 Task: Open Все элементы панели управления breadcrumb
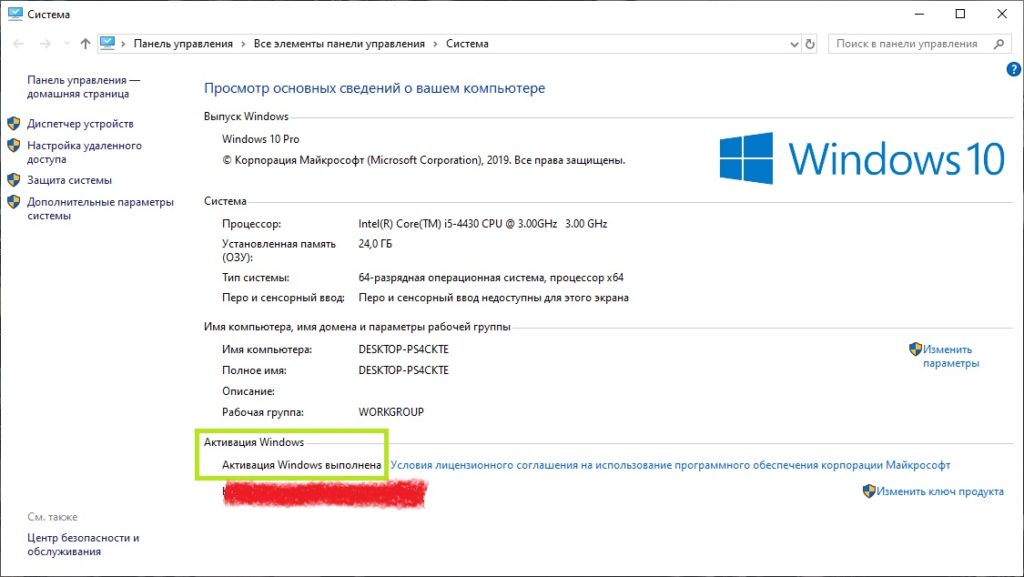coord(339,44)
